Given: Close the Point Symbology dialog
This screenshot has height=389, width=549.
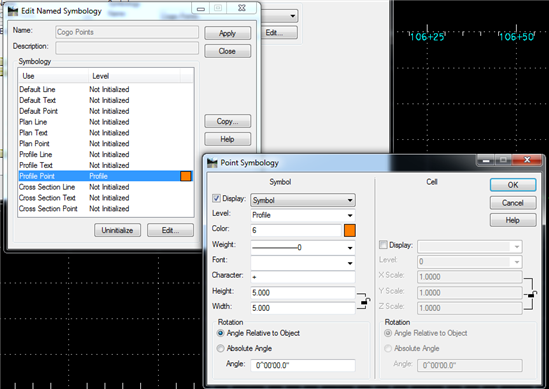Looking at the screenshot, I should point(527,160).
